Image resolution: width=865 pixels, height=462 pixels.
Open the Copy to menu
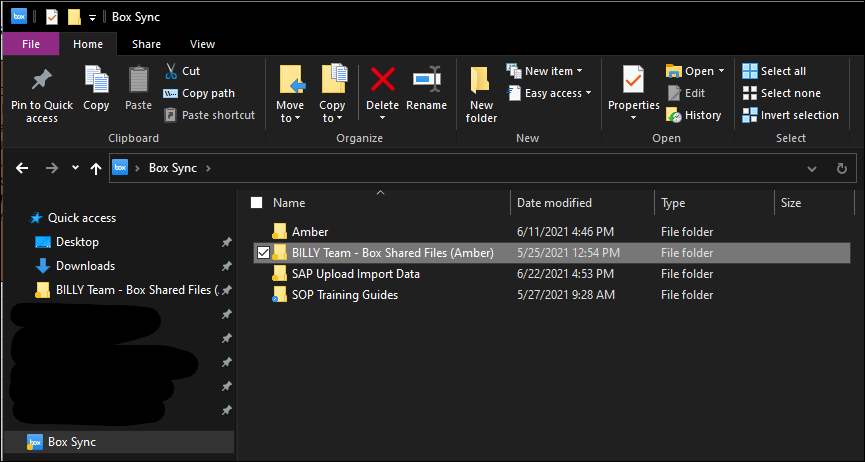[332, 94]
